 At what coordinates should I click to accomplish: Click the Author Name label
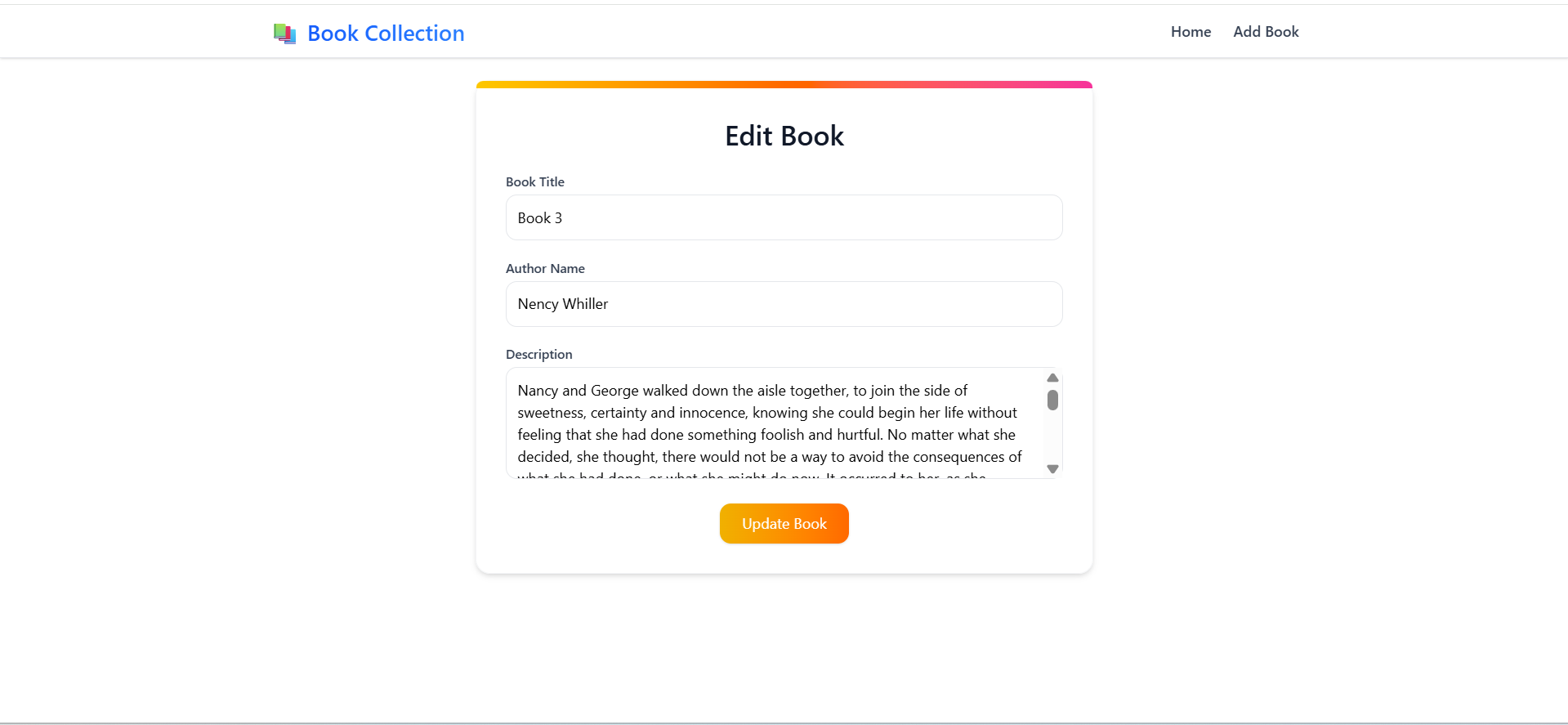(x=545, y=268)
